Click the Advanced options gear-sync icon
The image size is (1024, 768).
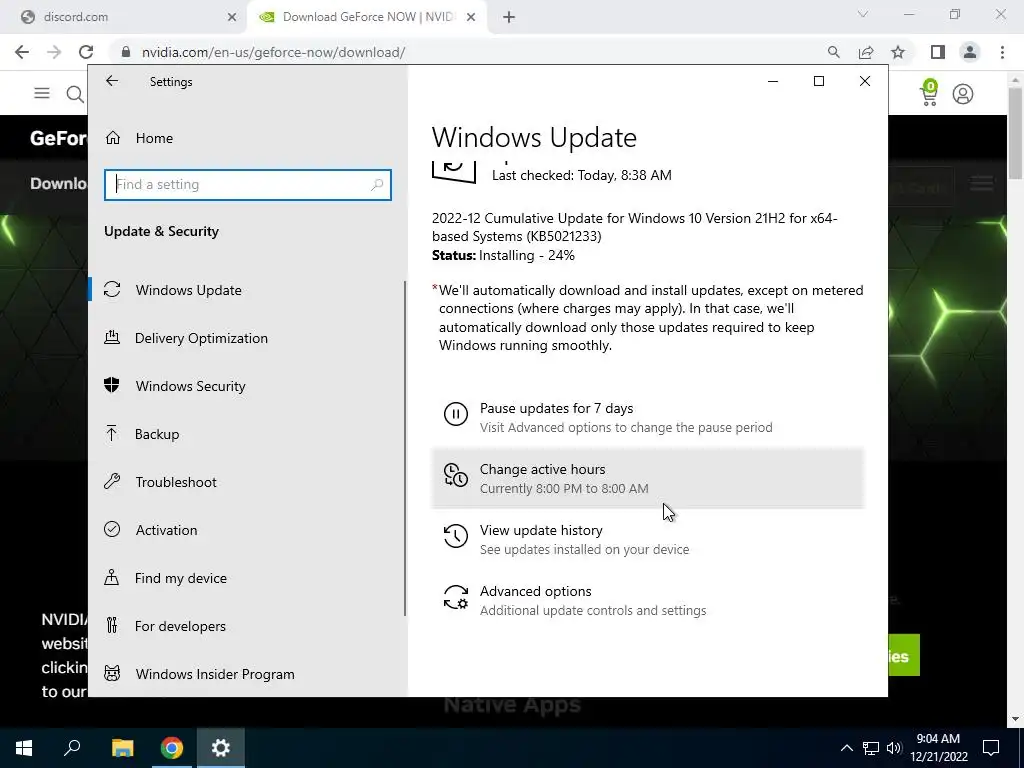(456, 597)
